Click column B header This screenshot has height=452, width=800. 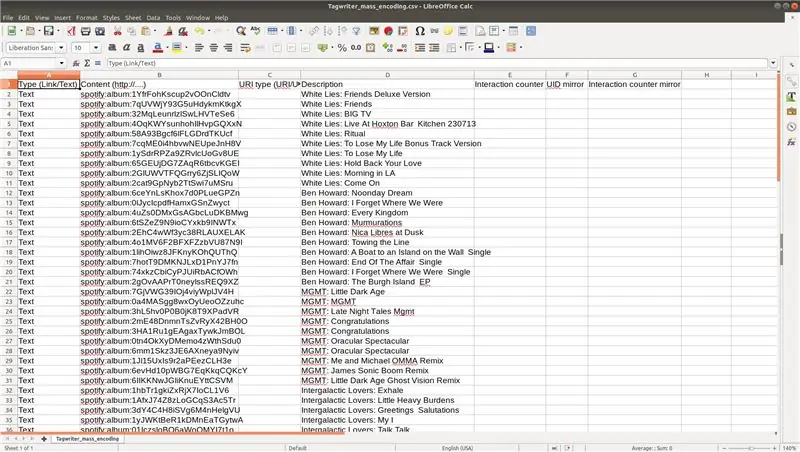click(x=159, y=75)
